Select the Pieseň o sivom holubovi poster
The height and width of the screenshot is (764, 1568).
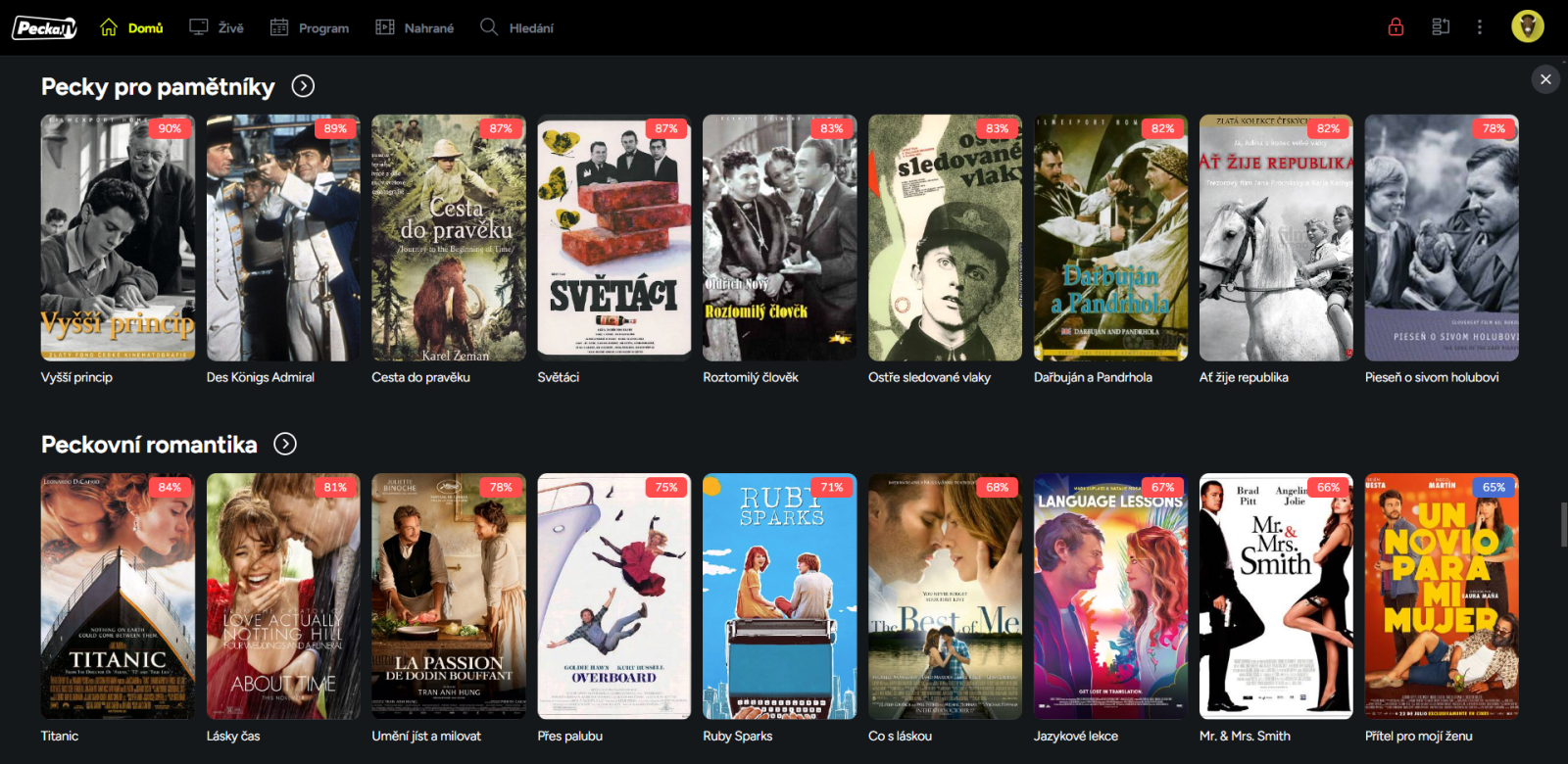[1443, 238]
